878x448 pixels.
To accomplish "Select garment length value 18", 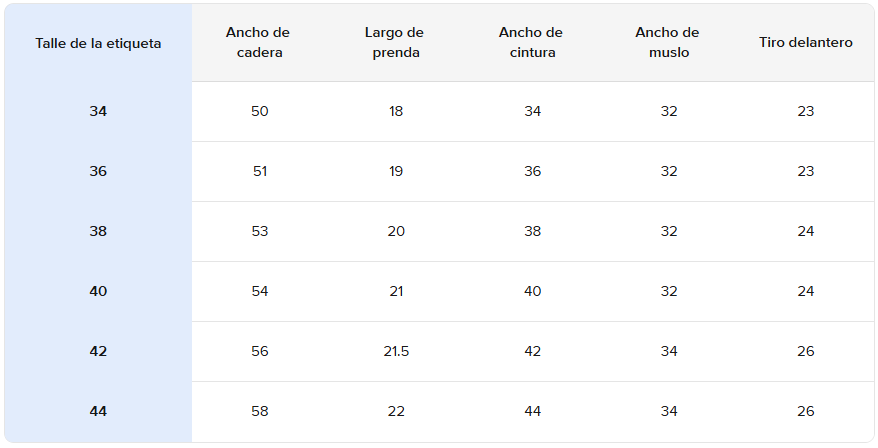I will 396,111.
